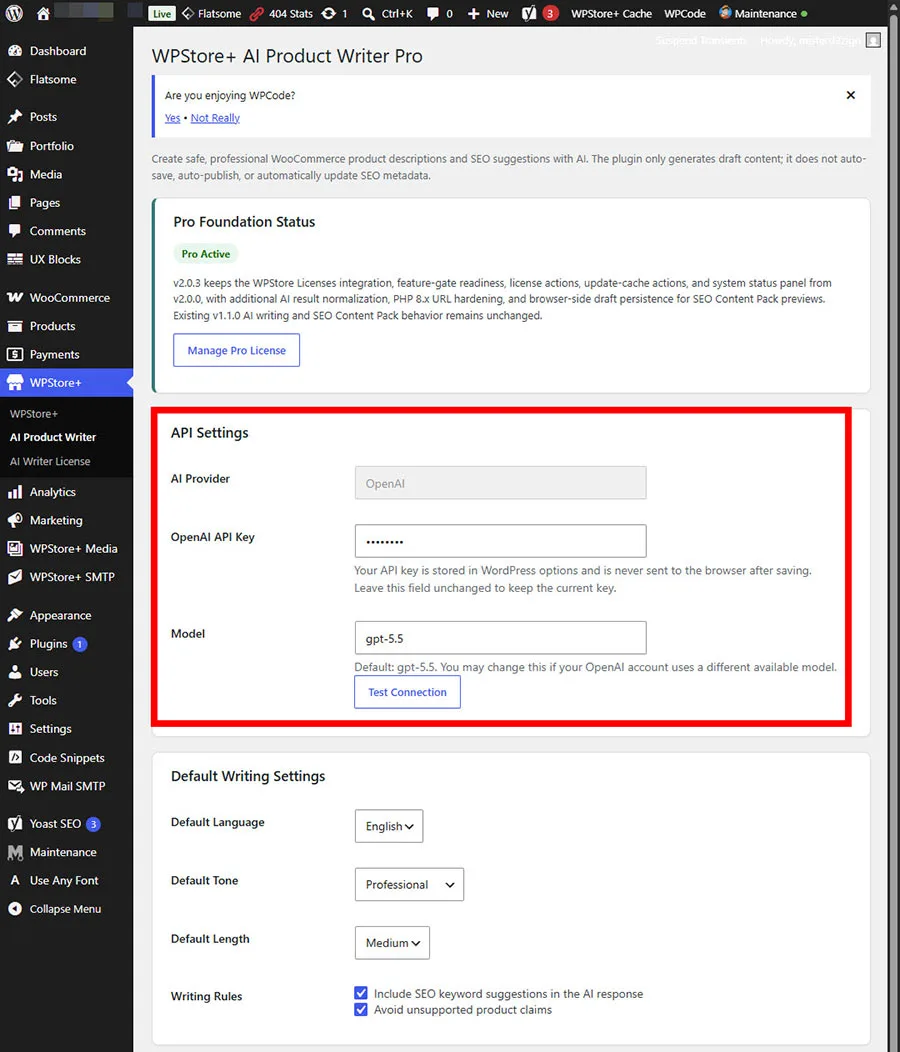Open the Default Length dropdown
The height and width of the screenshot is (1052, 900).
point(392,943)
